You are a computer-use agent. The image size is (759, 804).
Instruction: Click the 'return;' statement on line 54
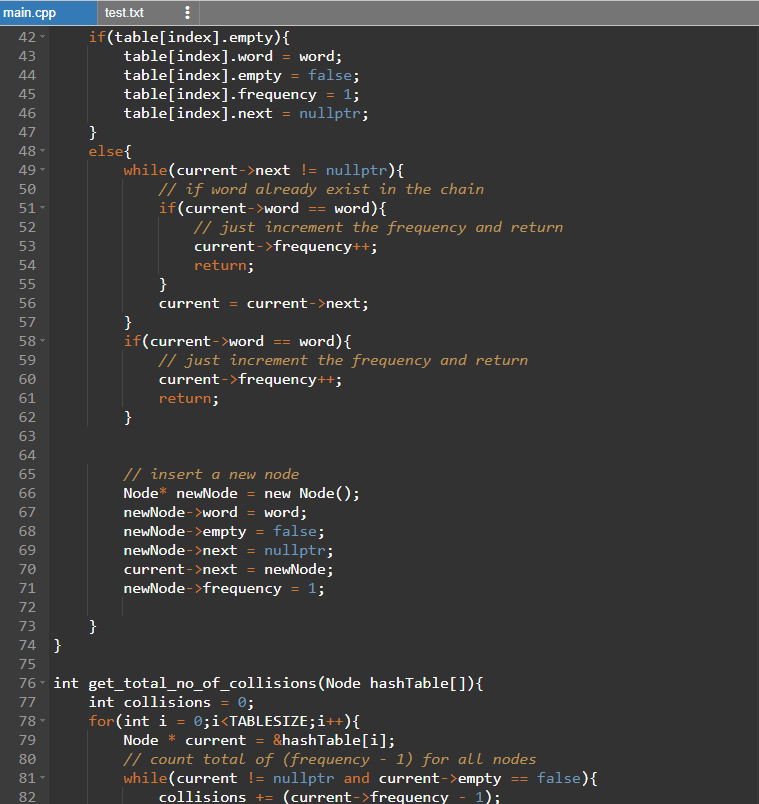pyautogui.click(x=224, y=265)
